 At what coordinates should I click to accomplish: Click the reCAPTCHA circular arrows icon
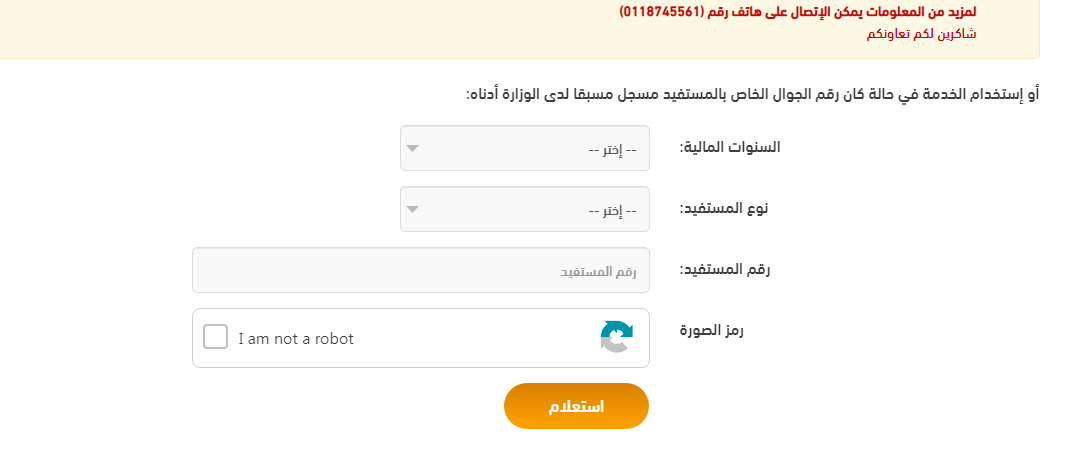point(616,337)
